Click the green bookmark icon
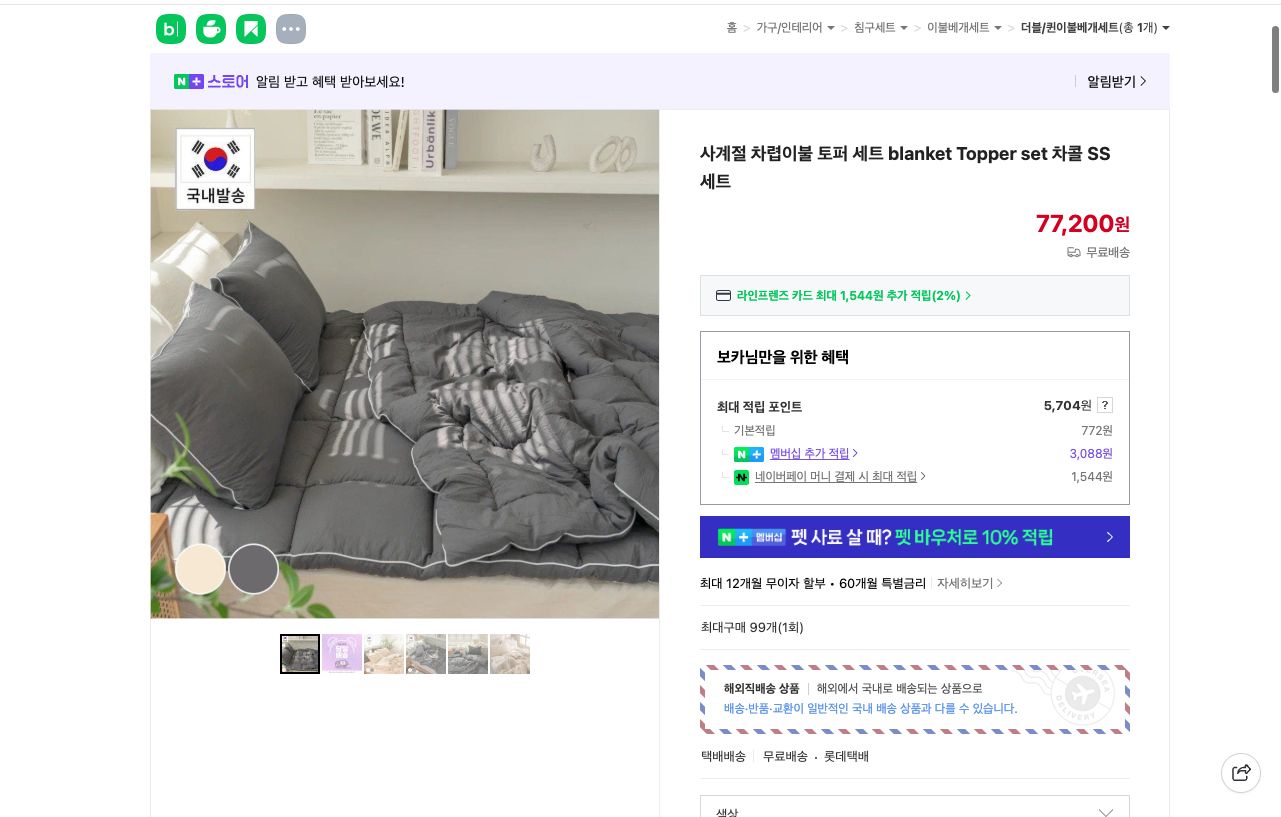The image size is (1281, 817). point(251,29)
